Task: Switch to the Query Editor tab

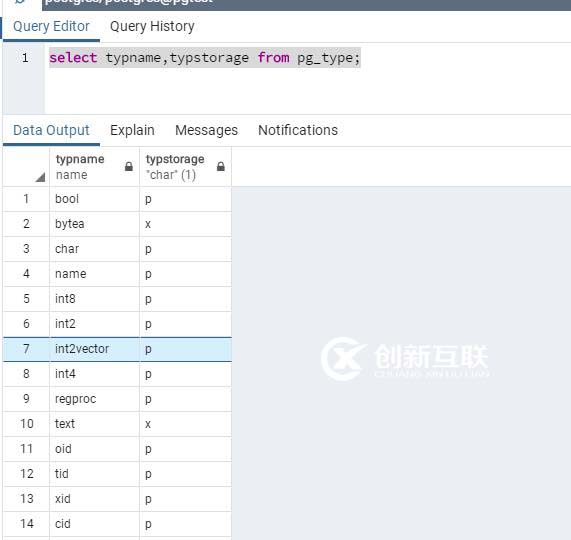Action: (x=51, y=27)
